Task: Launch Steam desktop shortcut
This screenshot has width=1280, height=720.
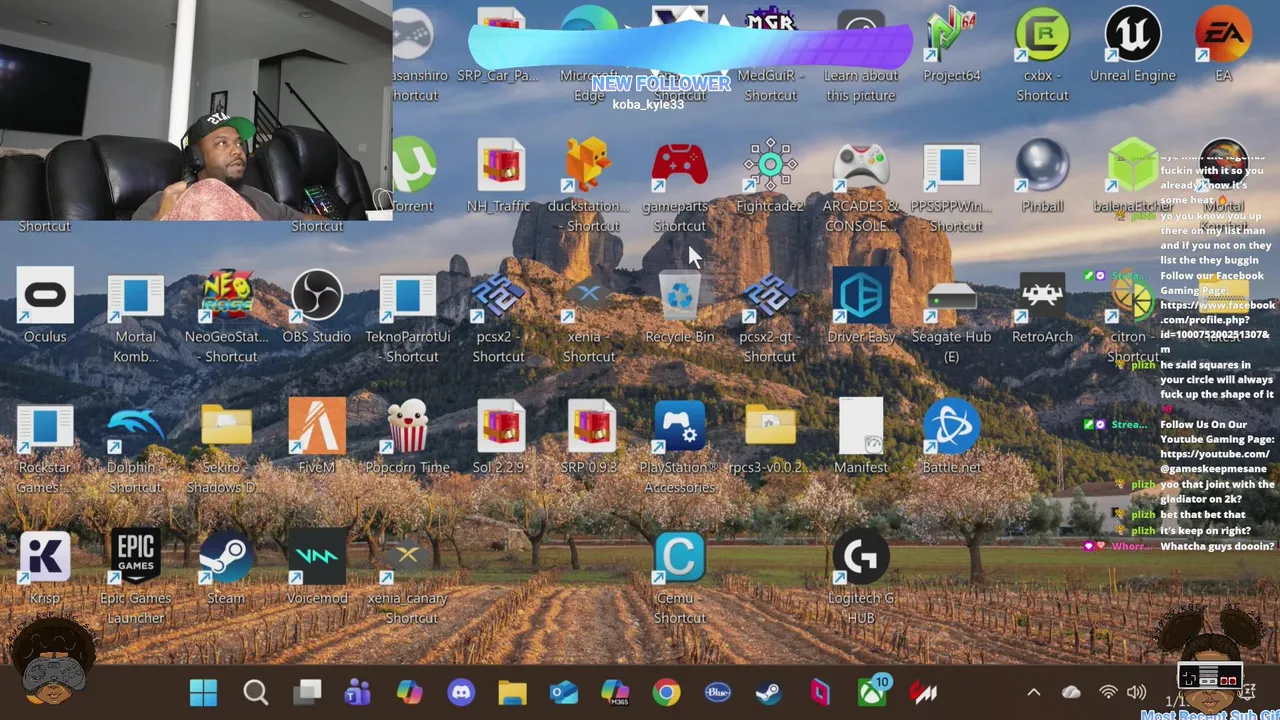Action: (x=227, y=558)
